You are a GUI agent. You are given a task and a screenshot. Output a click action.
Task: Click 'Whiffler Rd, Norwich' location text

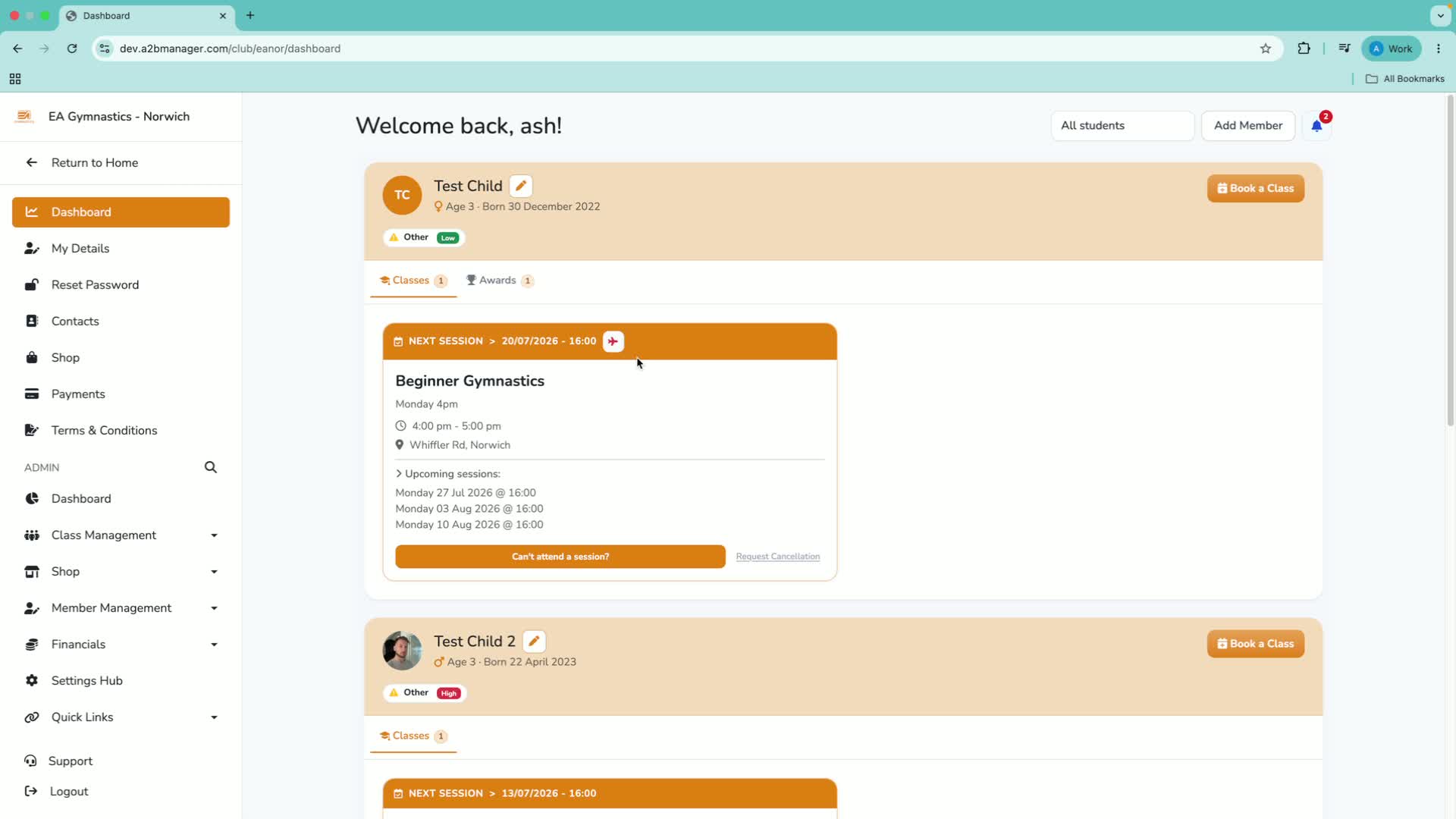(x=460, y=445)
